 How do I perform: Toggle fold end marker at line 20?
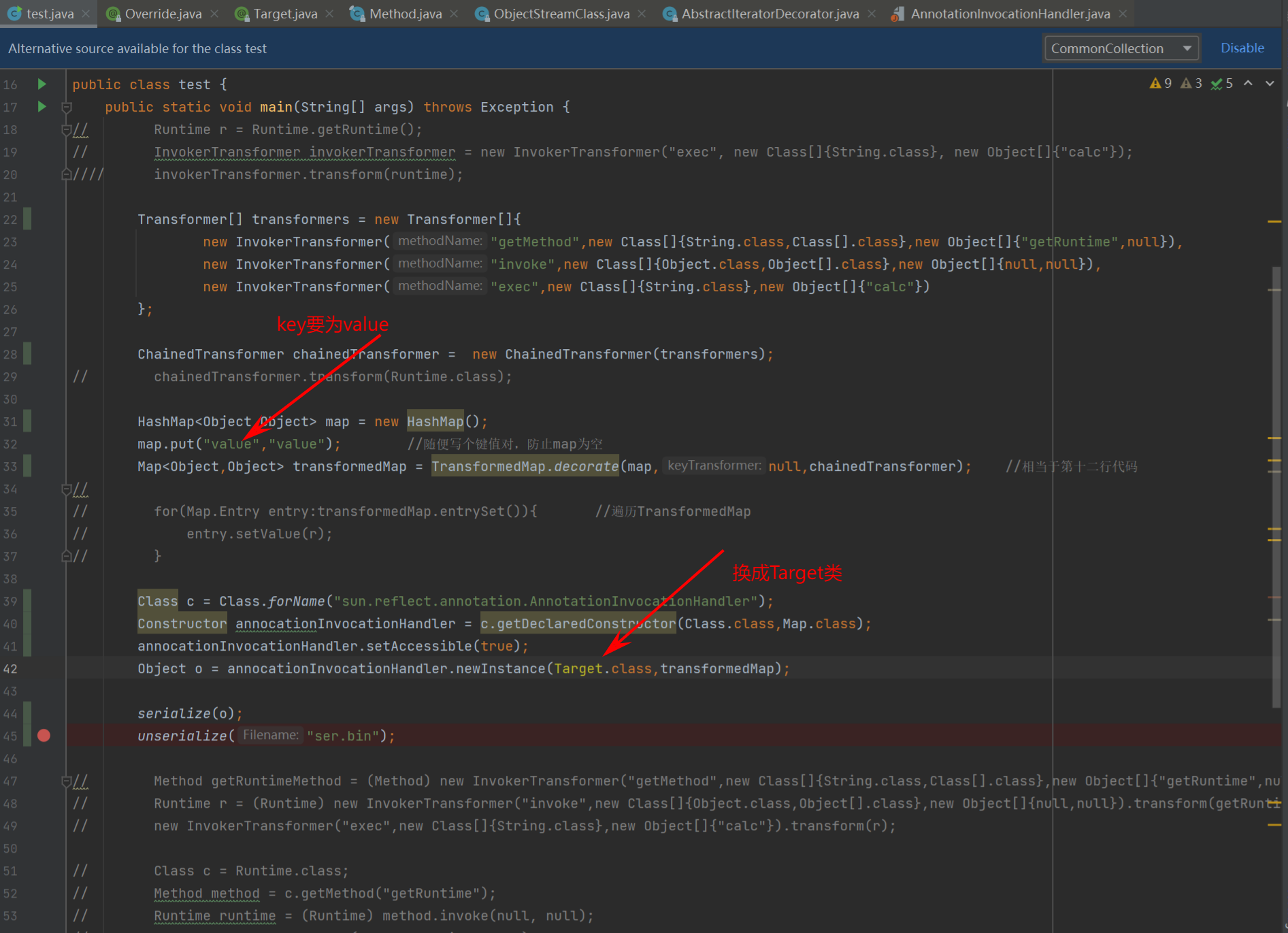pyautogui.click(x=67, y=174)
